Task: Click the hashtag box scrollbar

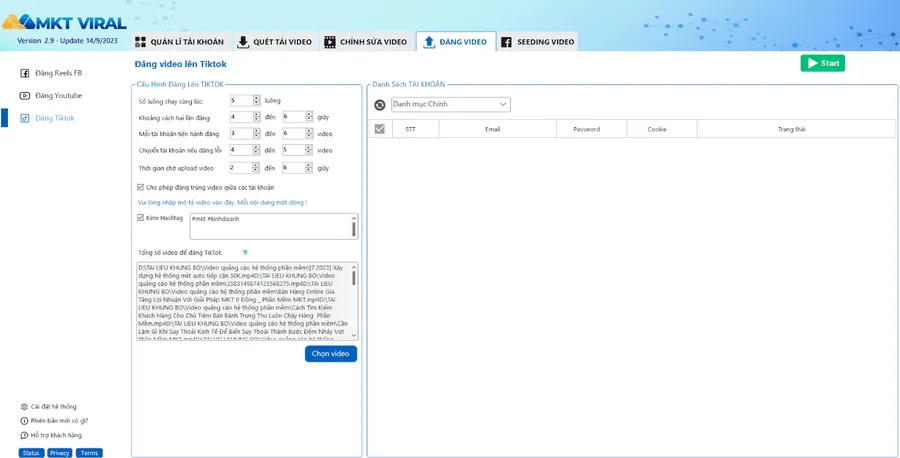Action: point(354,227)
